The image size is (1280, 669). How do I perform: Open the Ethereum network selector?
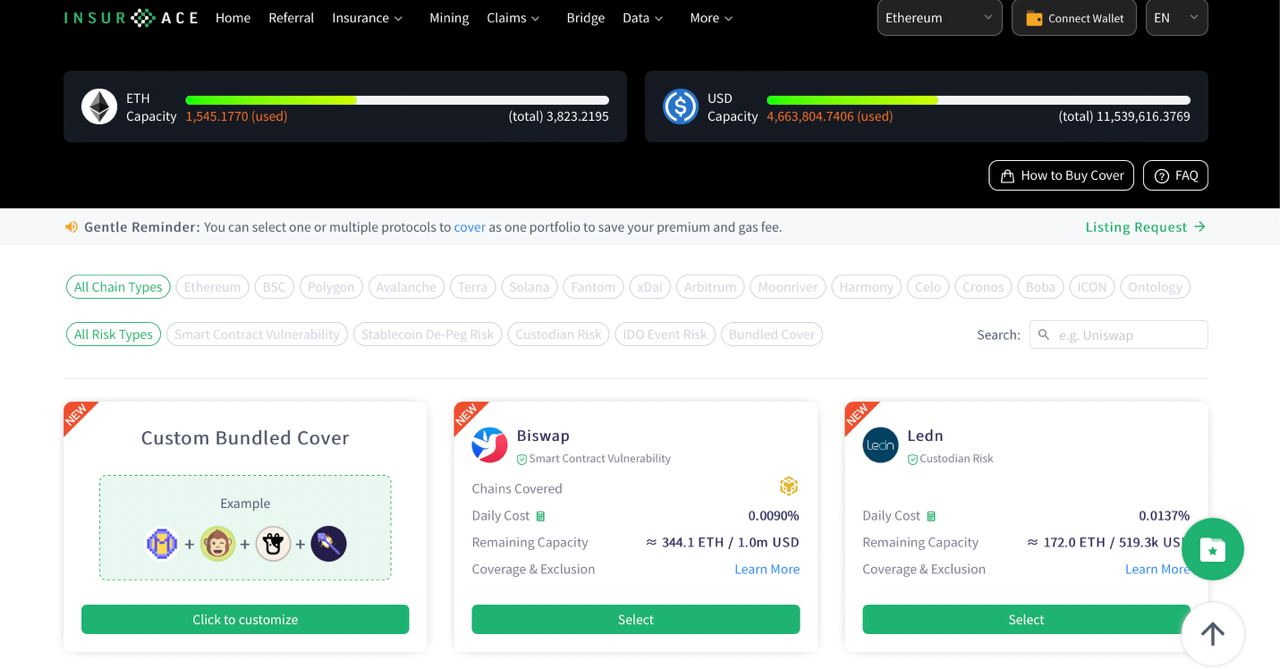[x=940, y=18]
